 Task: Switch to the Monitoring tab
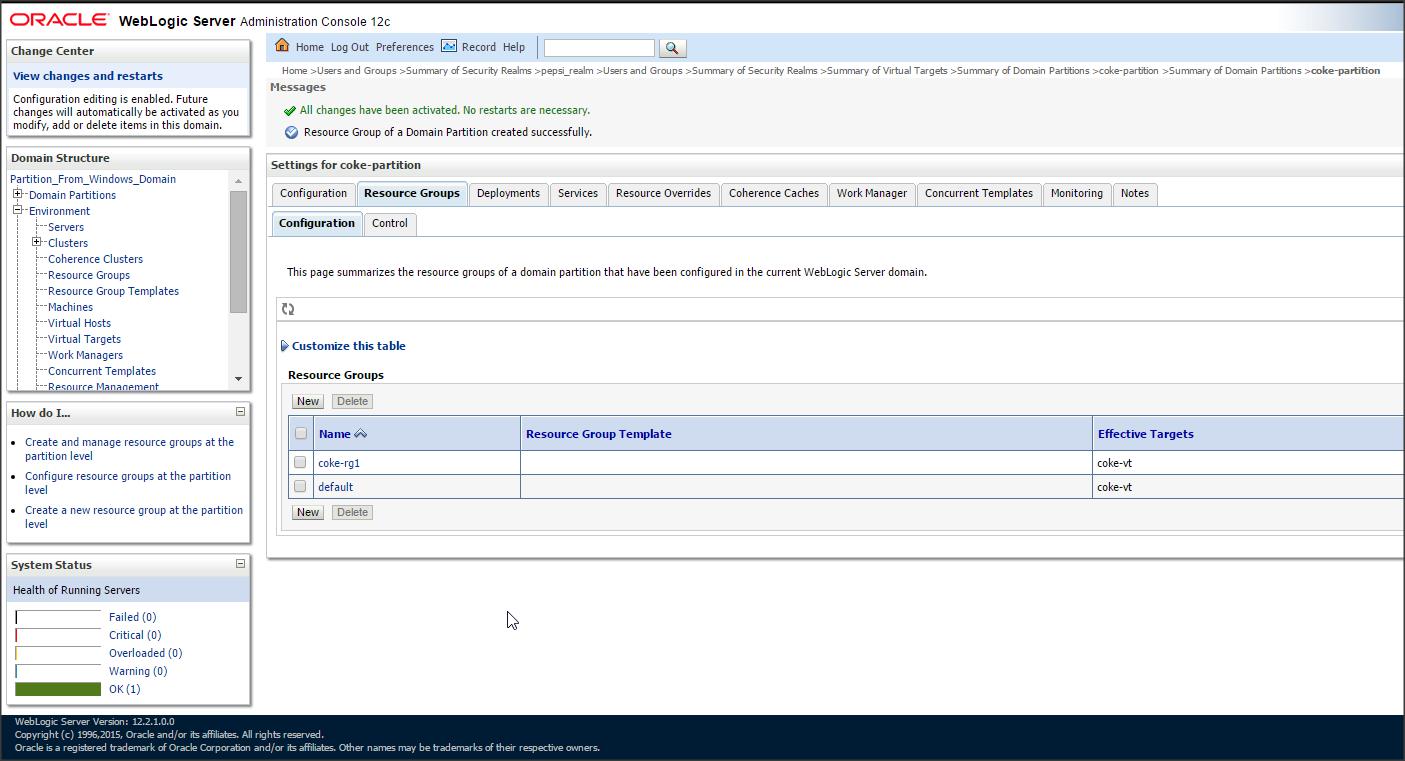pyautogui.click(x=1077, y=194)
